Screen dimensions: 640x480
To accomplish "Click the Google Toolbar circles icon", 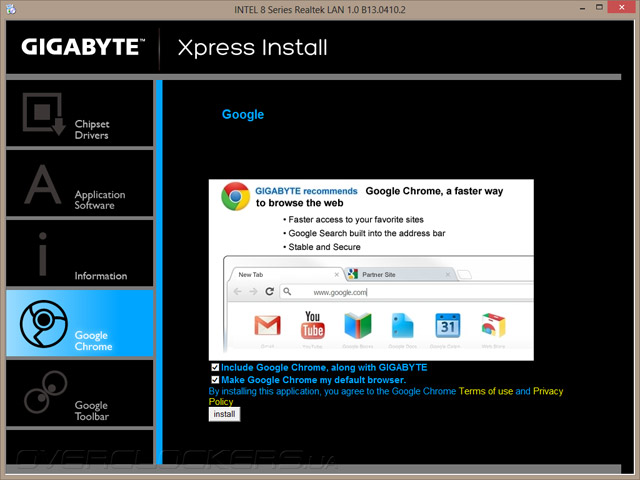I will (45, 392).
